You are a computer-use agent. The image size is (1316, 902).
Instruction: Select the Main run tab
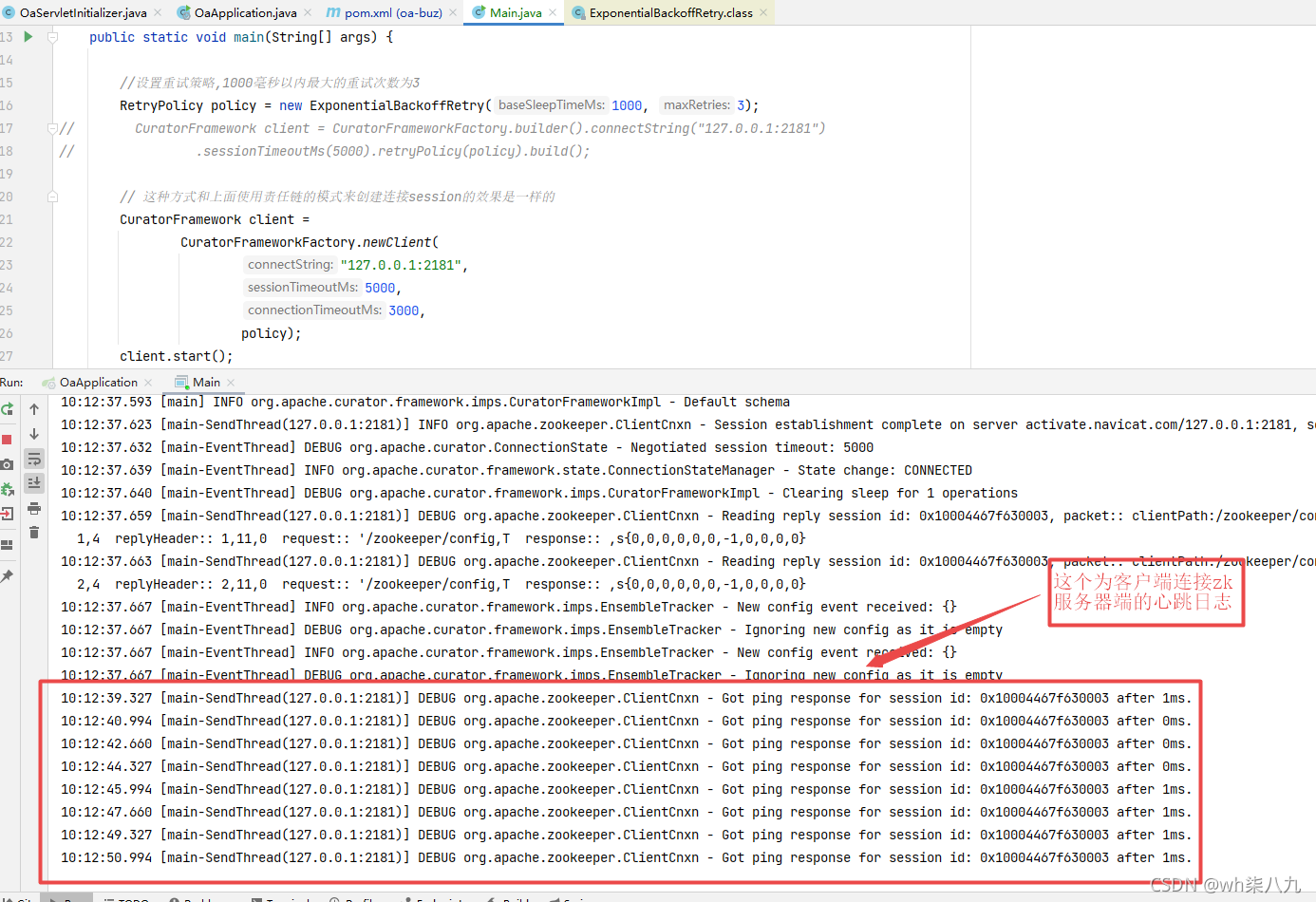coord(206,382)
